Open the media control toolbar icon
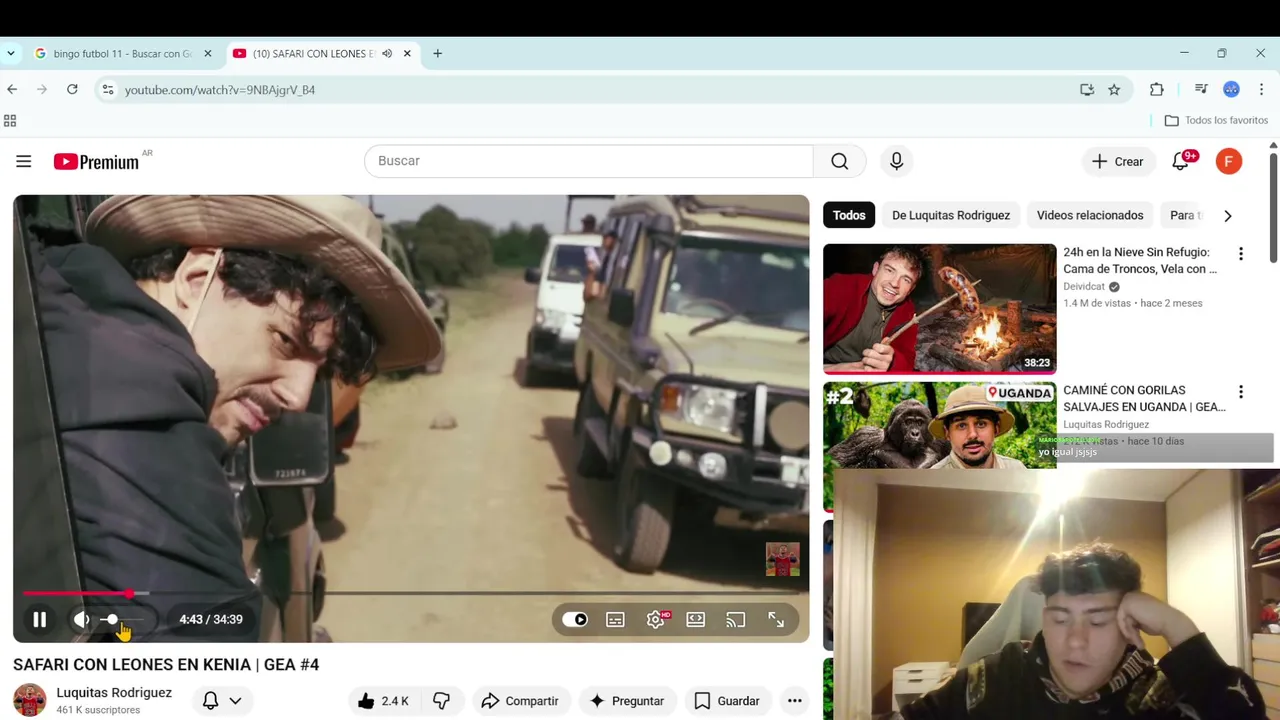This screenshot has width=1280, height=720. pos(1202,89)
